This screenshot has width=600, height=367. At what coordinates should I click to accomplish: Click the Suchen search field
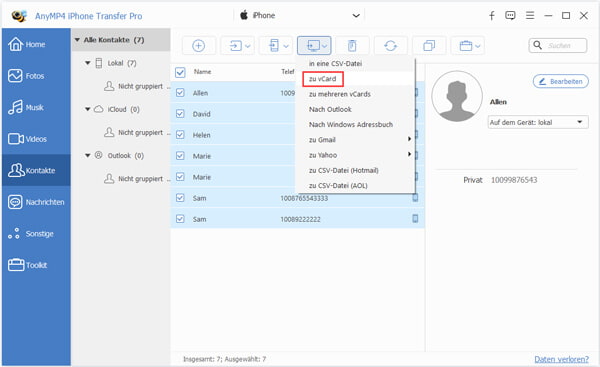coord(558,46)
